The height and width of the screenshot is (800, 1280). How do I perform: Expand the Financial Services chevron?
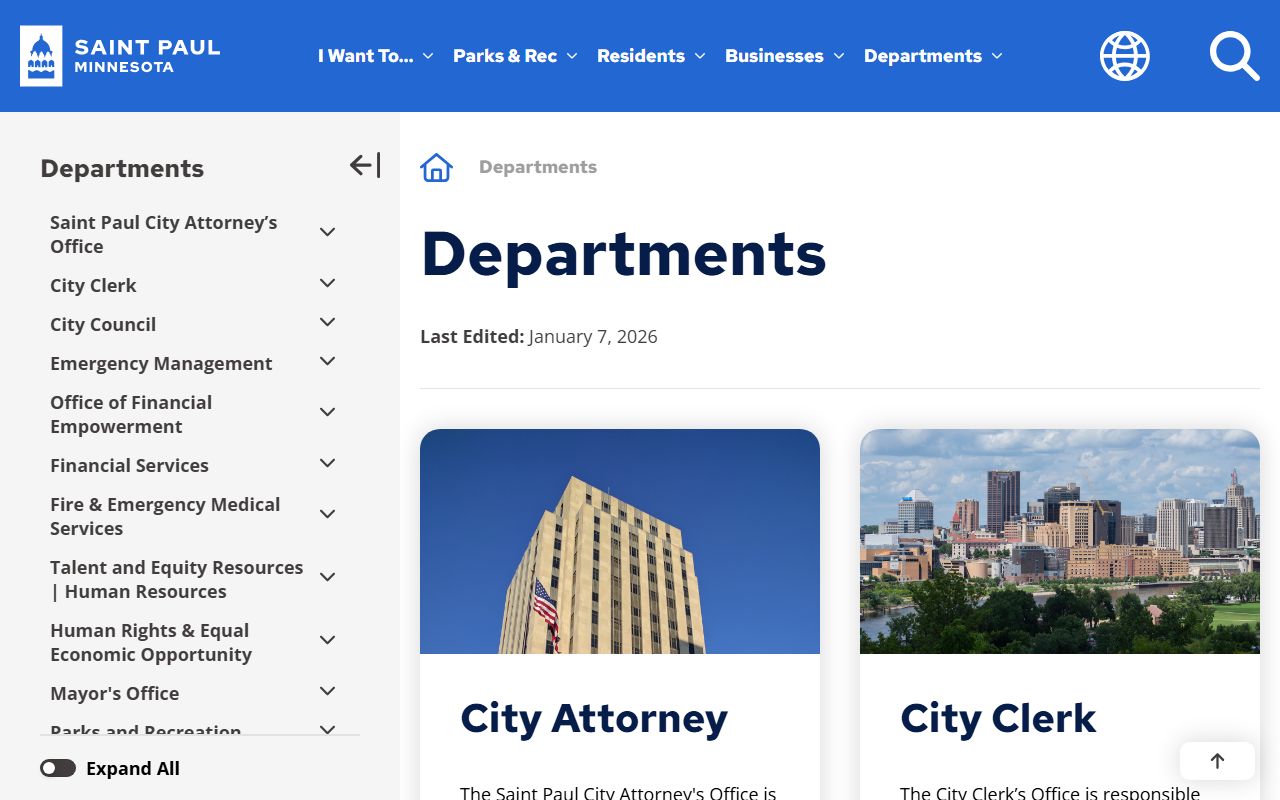coord(327,464)
